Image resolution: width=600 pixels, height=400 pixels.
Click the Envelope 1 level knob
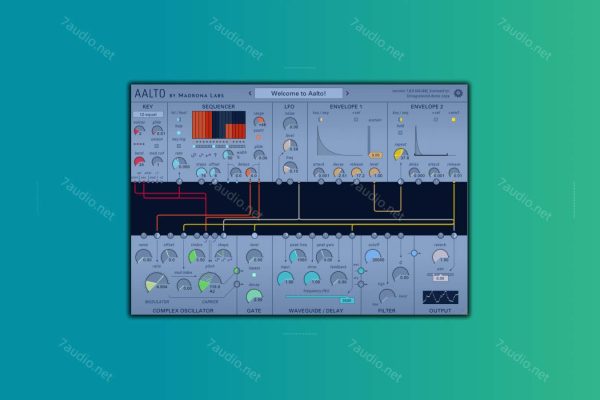pos(374,173)
